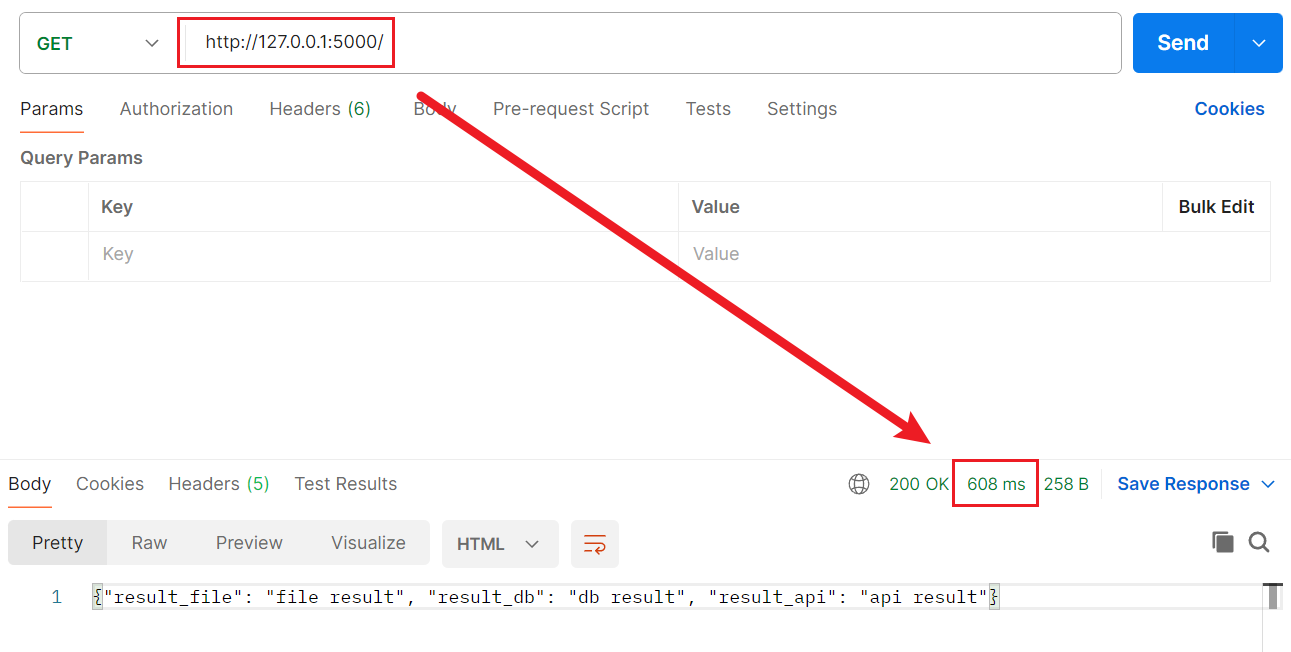Open the GET method dropdown
The height and width of the screenshot is (652, 1291).
[x=98, y=43]
